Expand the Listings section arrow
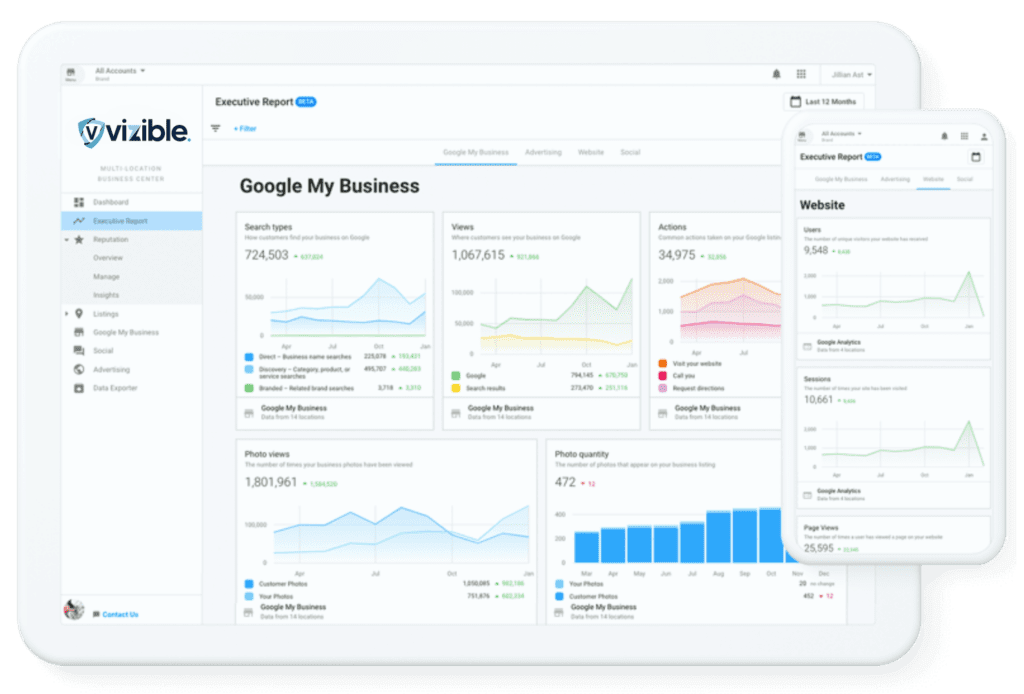 coord(67,314)
